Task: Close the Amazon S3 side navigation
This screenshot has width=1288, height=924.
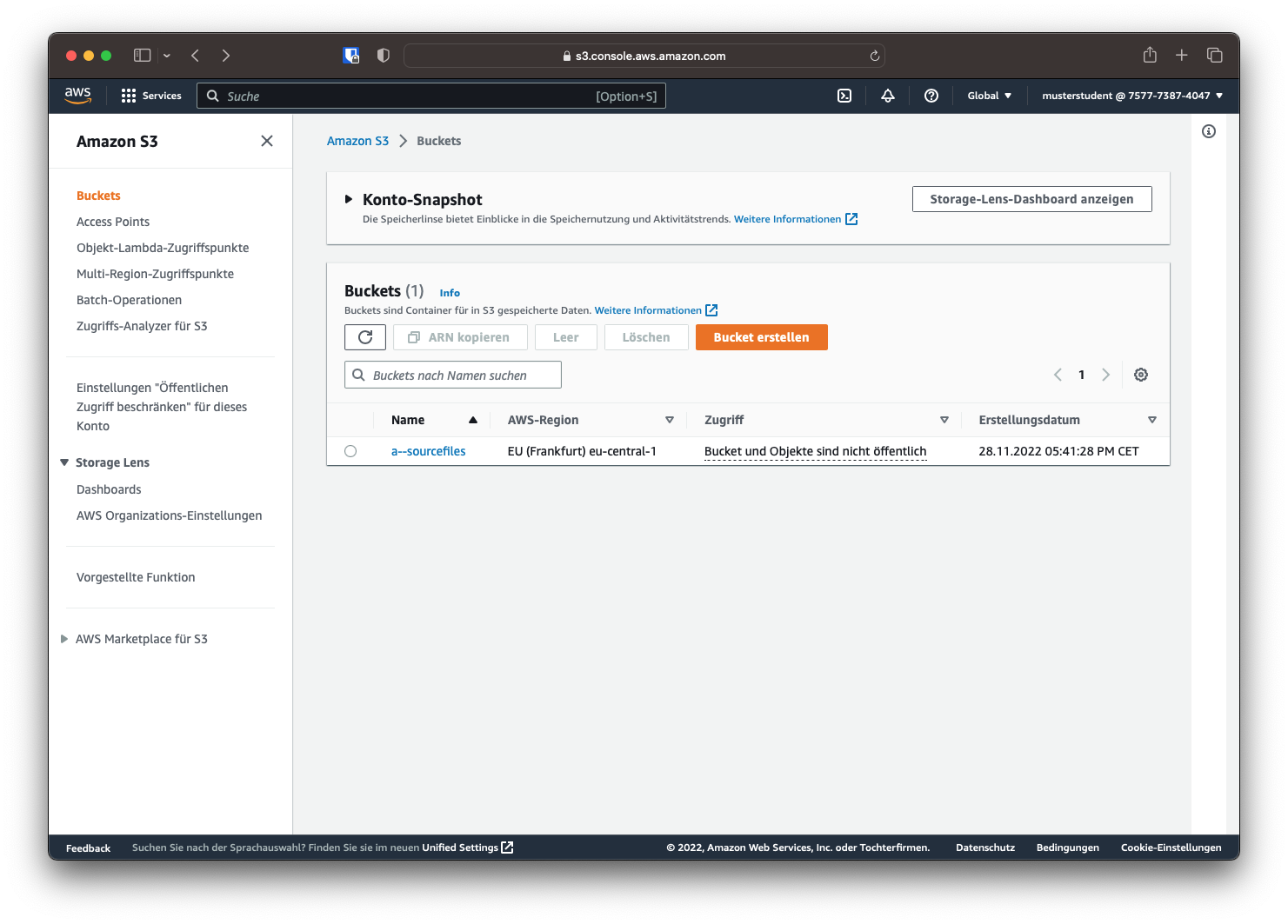Action: tap(267, 141)
